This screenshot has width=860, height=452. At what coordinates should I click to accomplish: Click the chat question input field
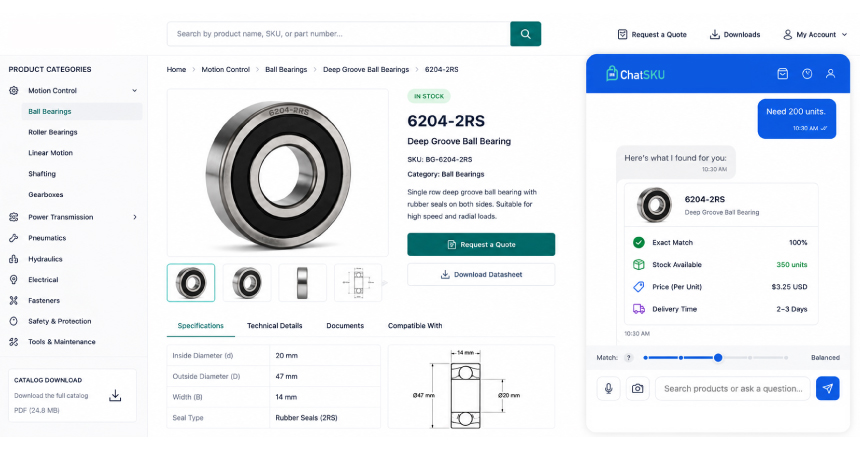click(x=733, y=388)
